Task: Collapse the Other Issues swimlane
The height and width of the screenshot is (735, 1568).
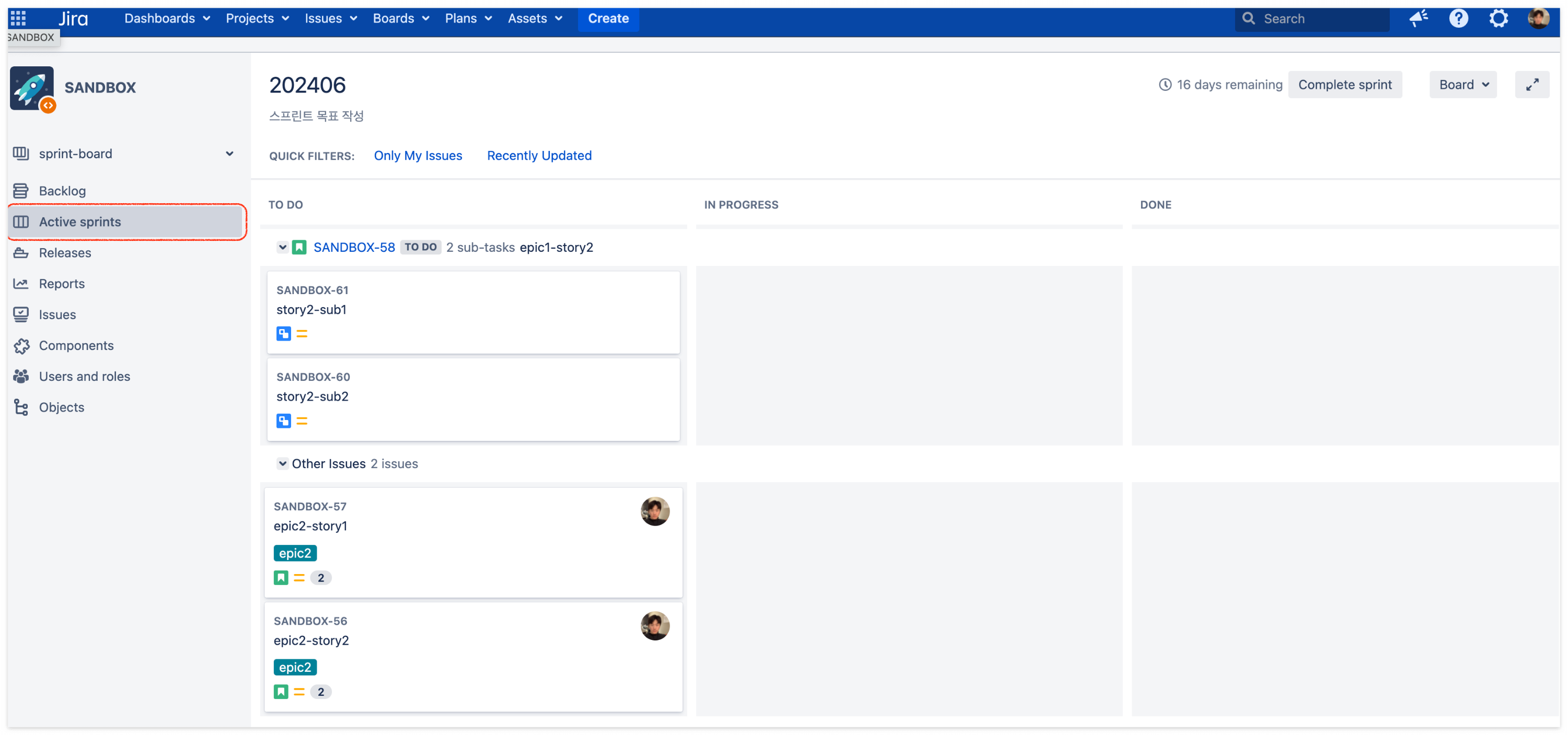Action: pos(282,464)
